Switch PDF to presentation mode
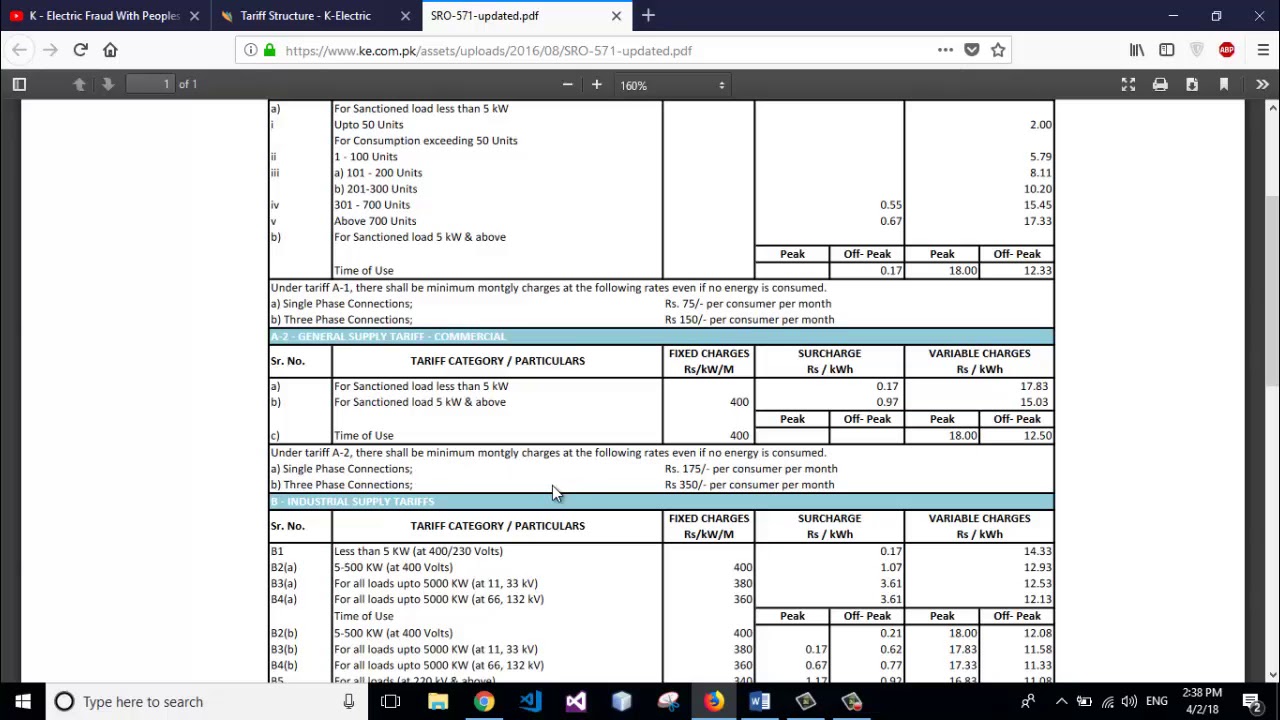The image size is (1280, 720). tap(1128, 85)
